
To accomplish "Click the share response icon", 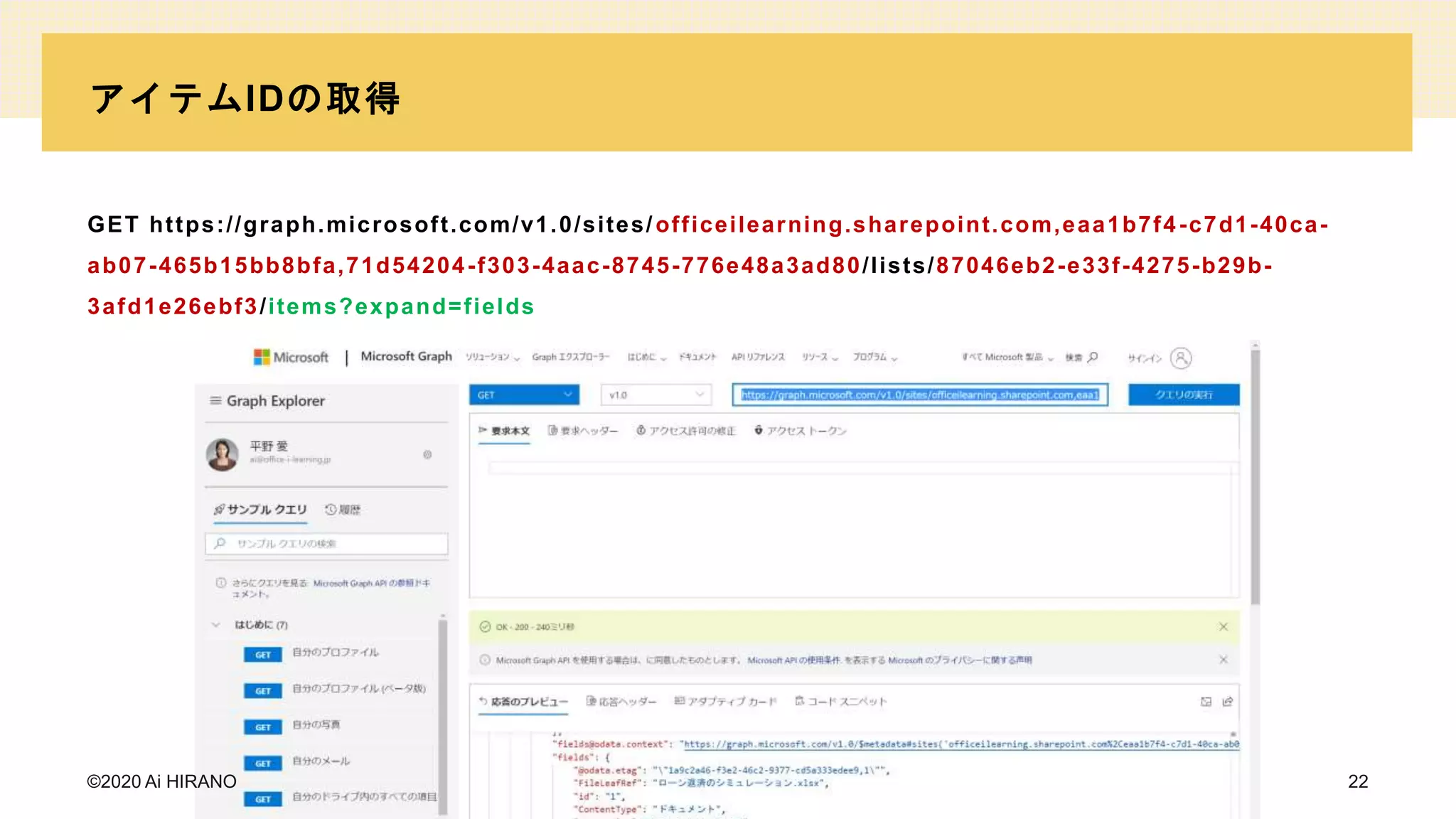I will pos(1227,702).
